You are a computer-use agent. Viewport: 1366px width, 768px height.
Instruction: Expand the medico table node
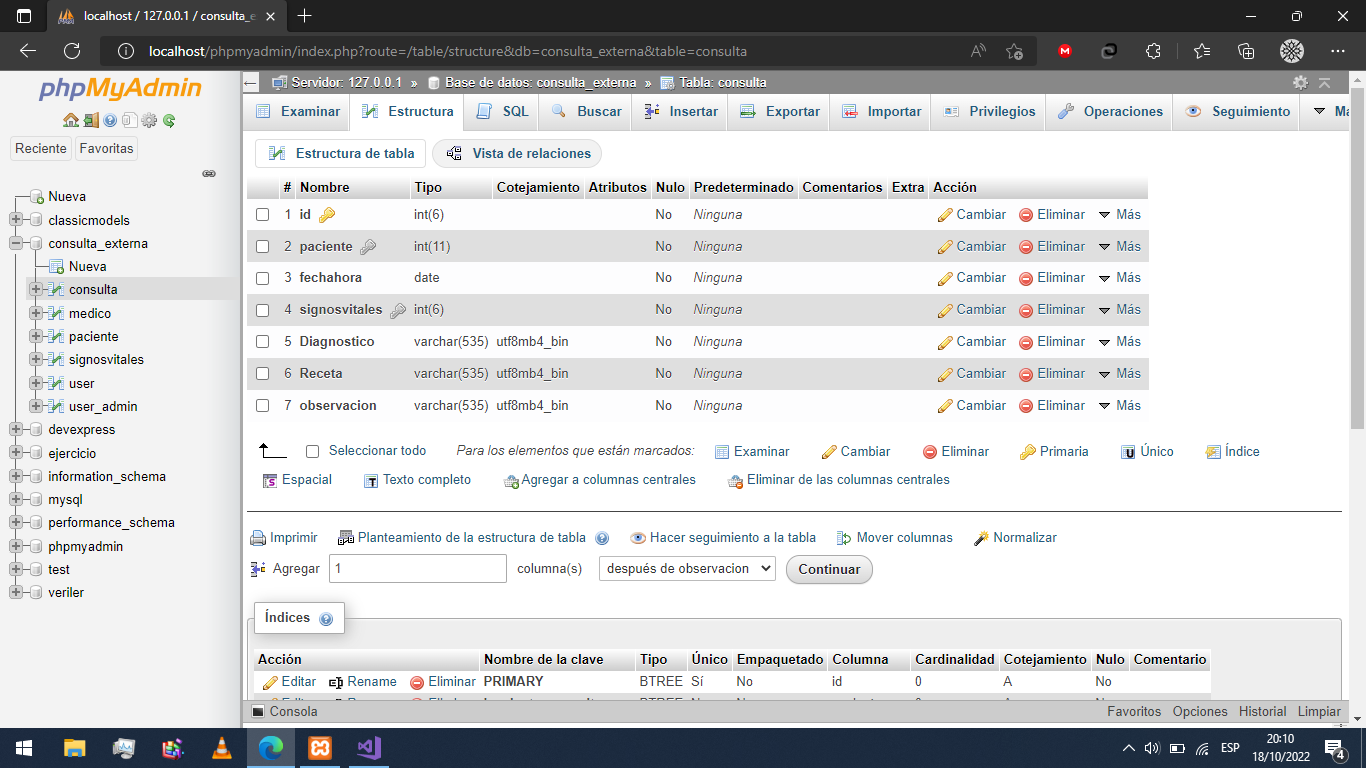[x=36, y=313]
